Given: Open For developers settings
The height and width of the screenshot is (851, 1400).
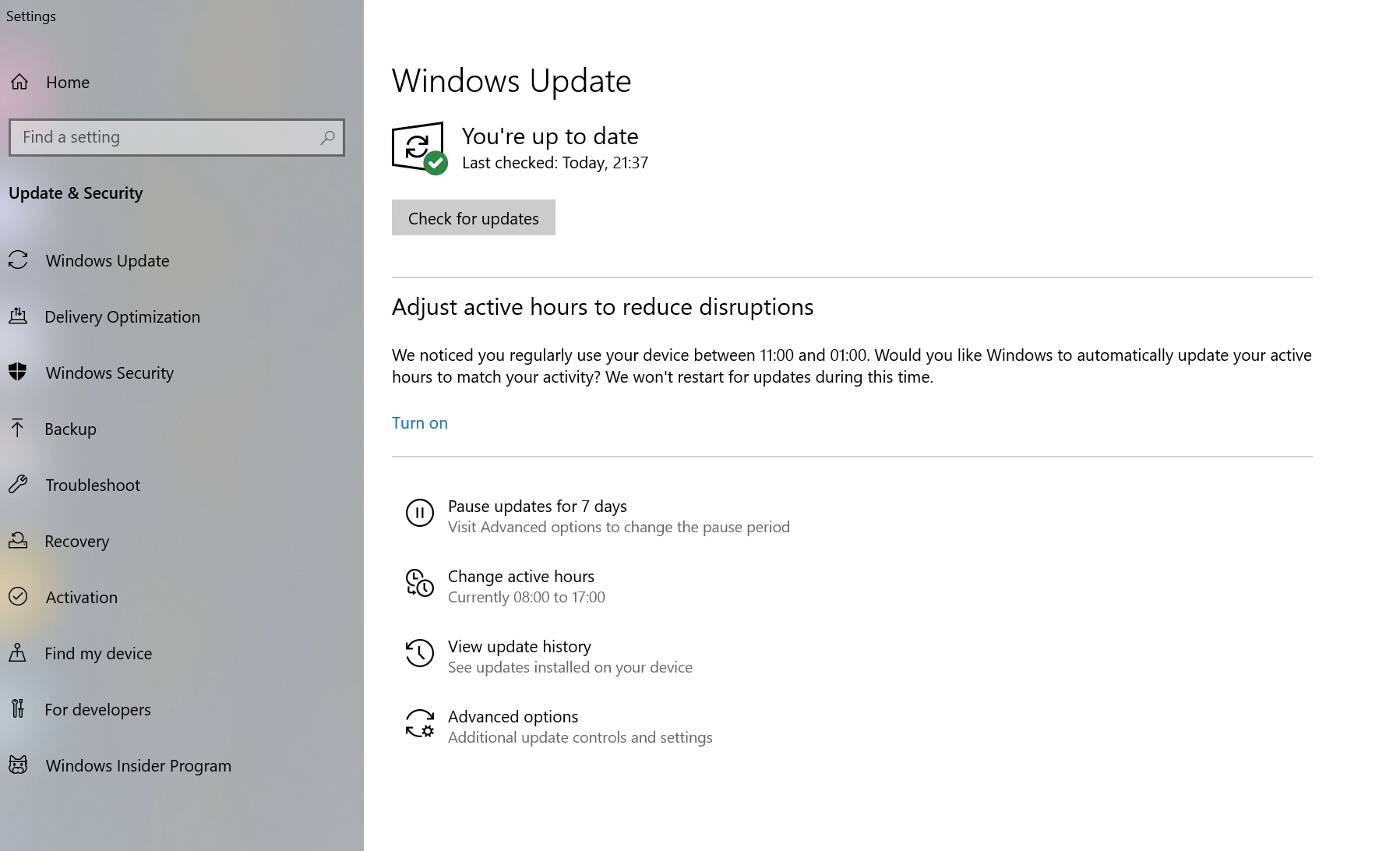Looking at the screenshot, I should coord(97,709).
